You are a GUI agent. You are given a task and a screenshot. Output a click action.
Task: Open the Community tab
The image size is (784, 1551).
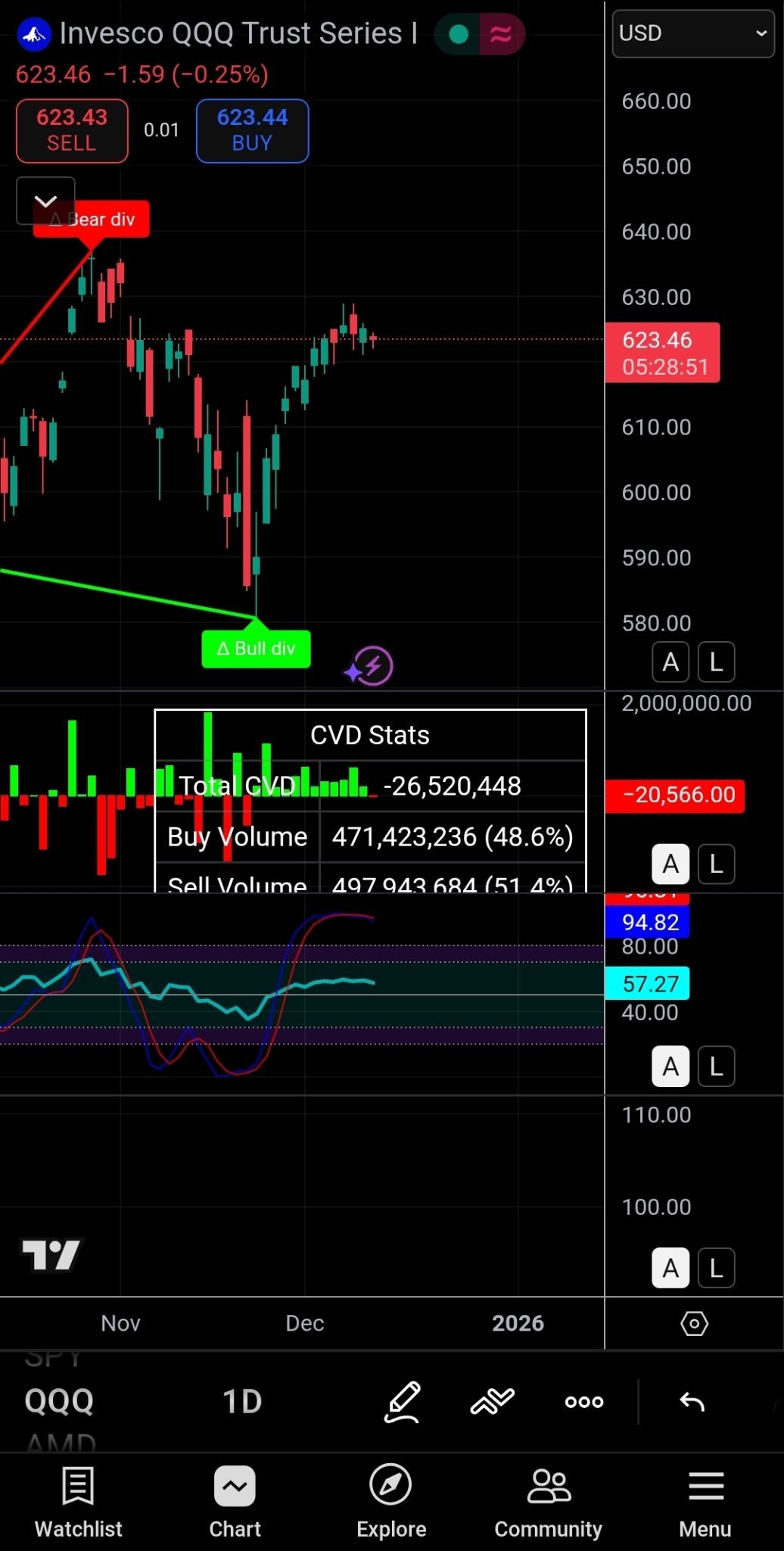click(549, 1502)
